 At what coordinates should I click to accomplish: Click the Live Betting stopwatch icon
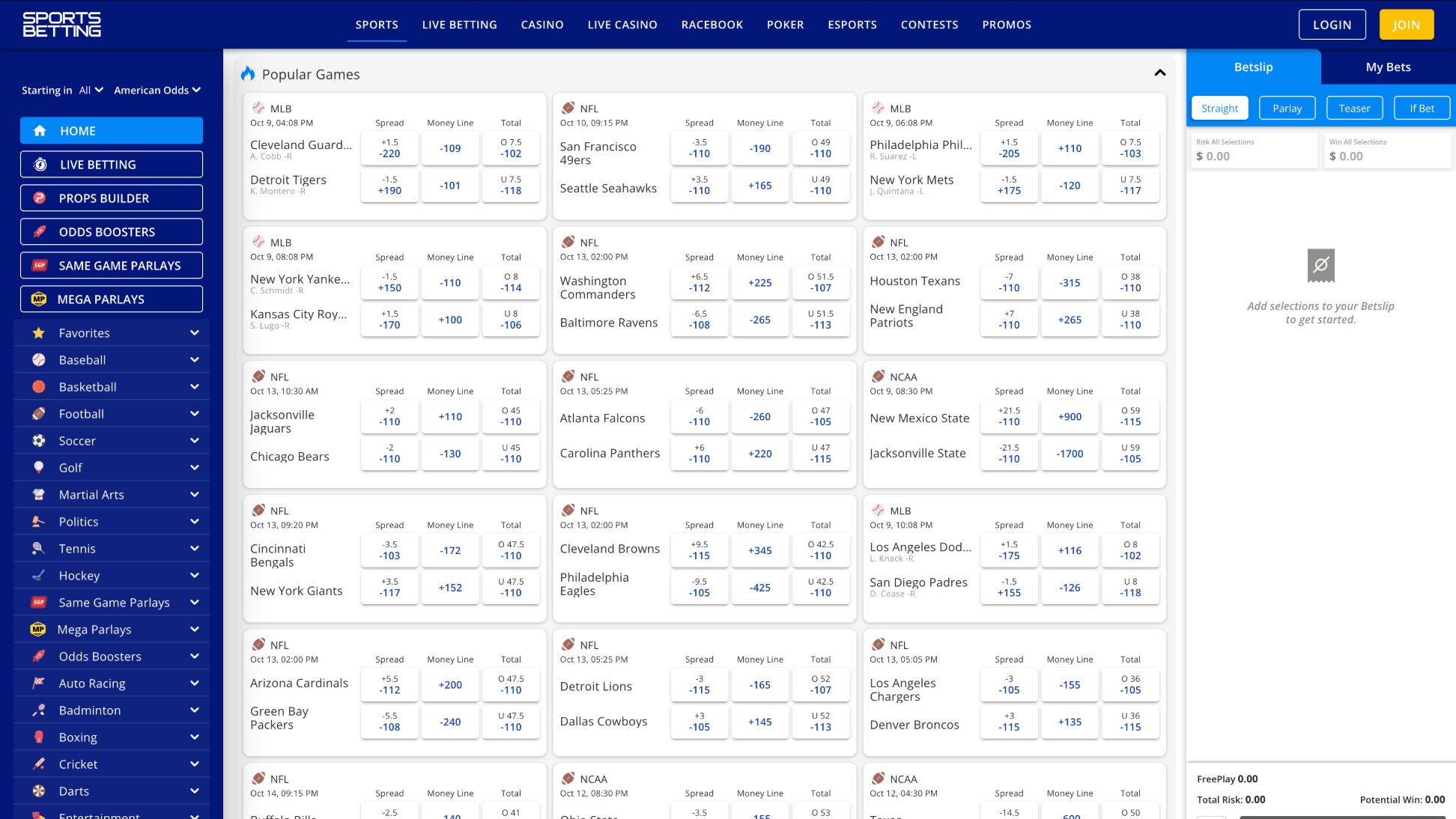40,165
